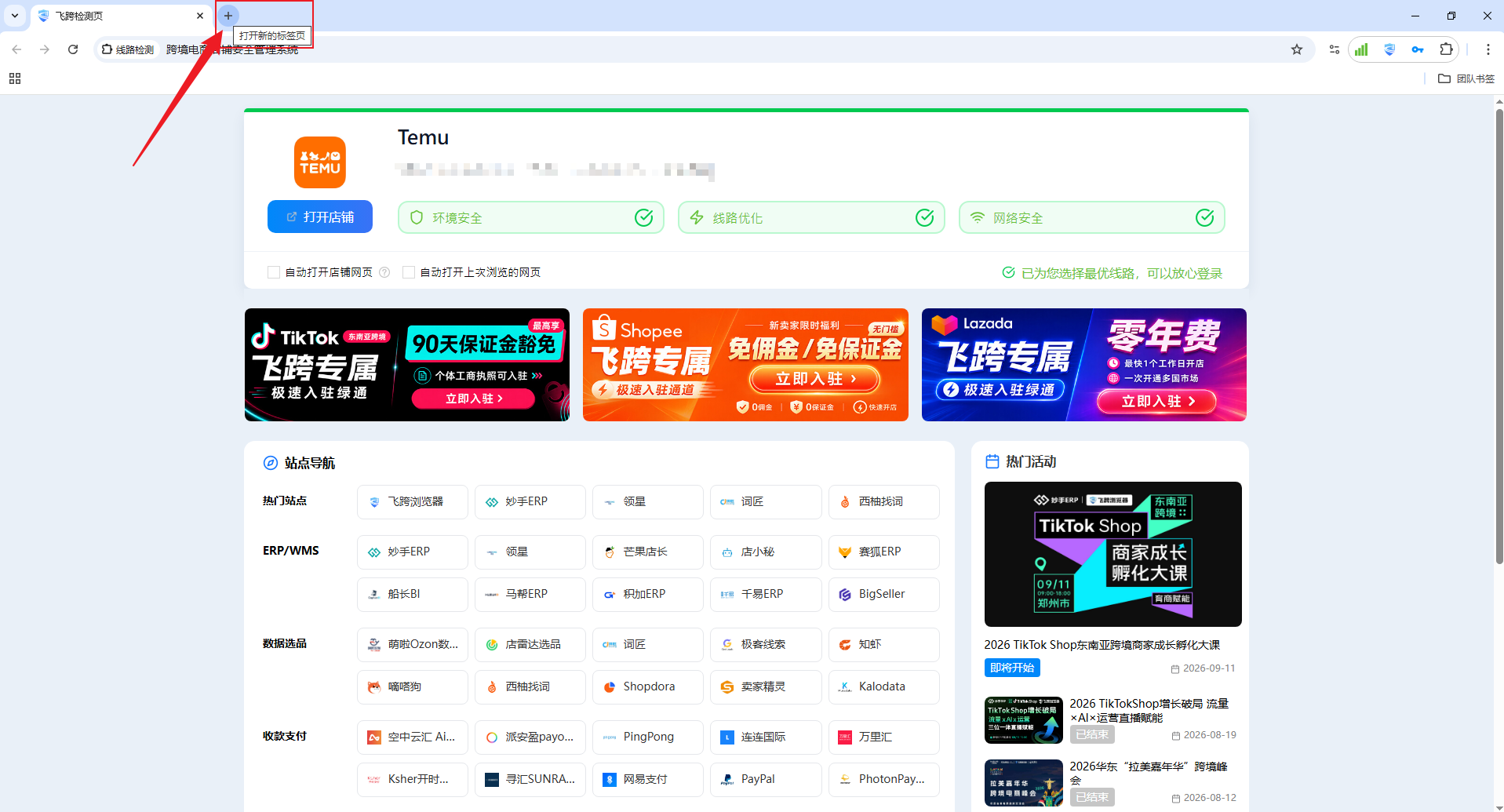Open 赛狐ERP site link

point(884,552)
